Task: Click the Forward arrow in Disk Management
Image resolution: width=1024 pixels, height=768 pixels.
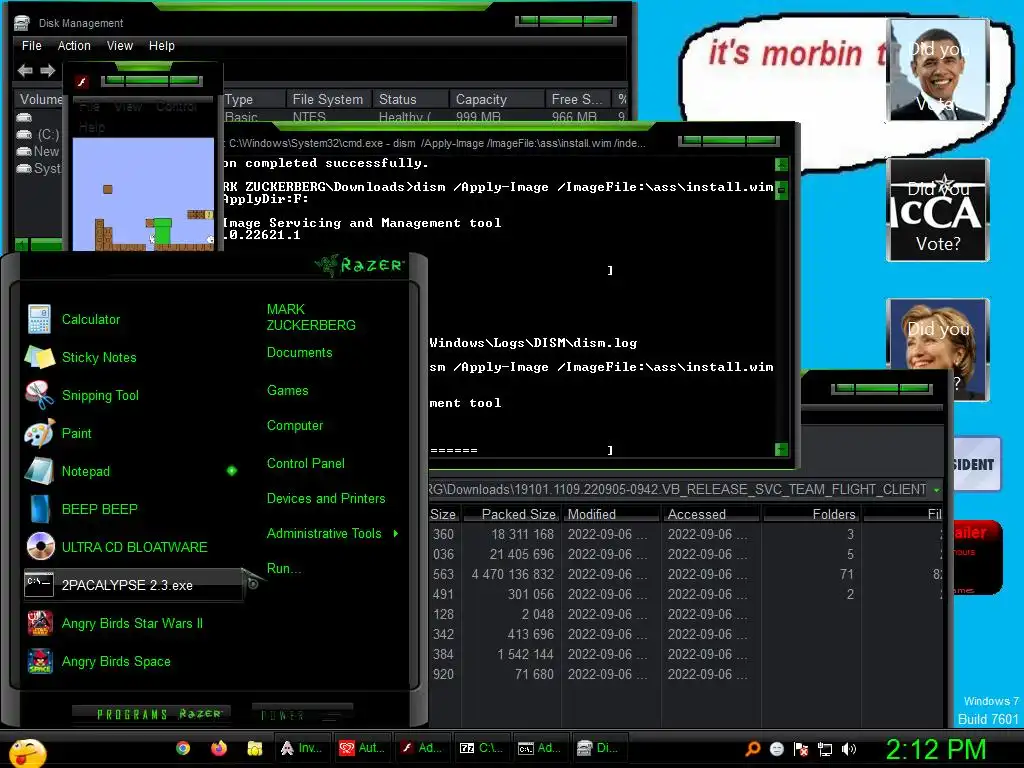Action: [48, 70]
